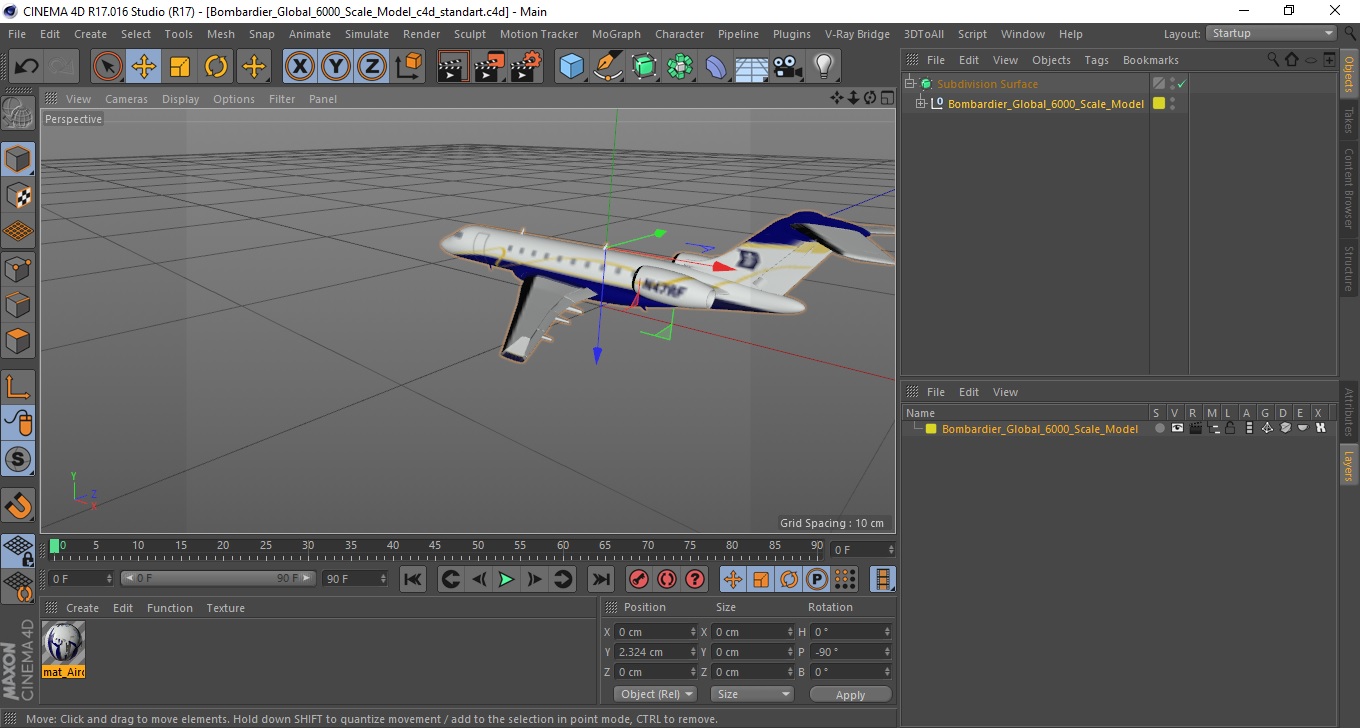Switch to the Content Browser side tab
The width and height of the screenshot is (1360, 728).
pyautogui.click(x=1349, y=189)
